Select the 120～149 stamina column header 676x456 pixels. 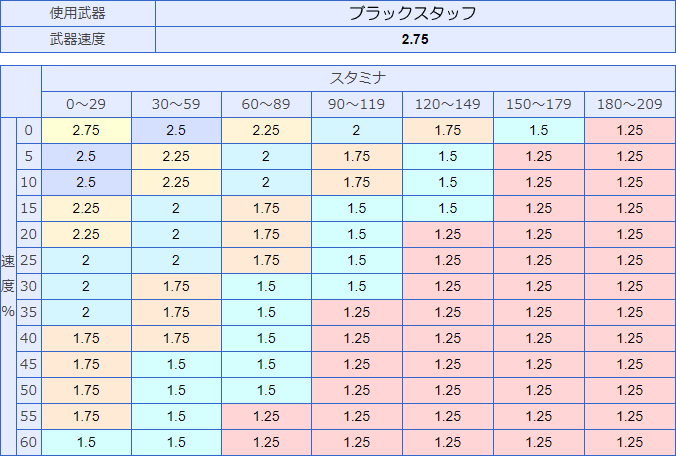448,104
